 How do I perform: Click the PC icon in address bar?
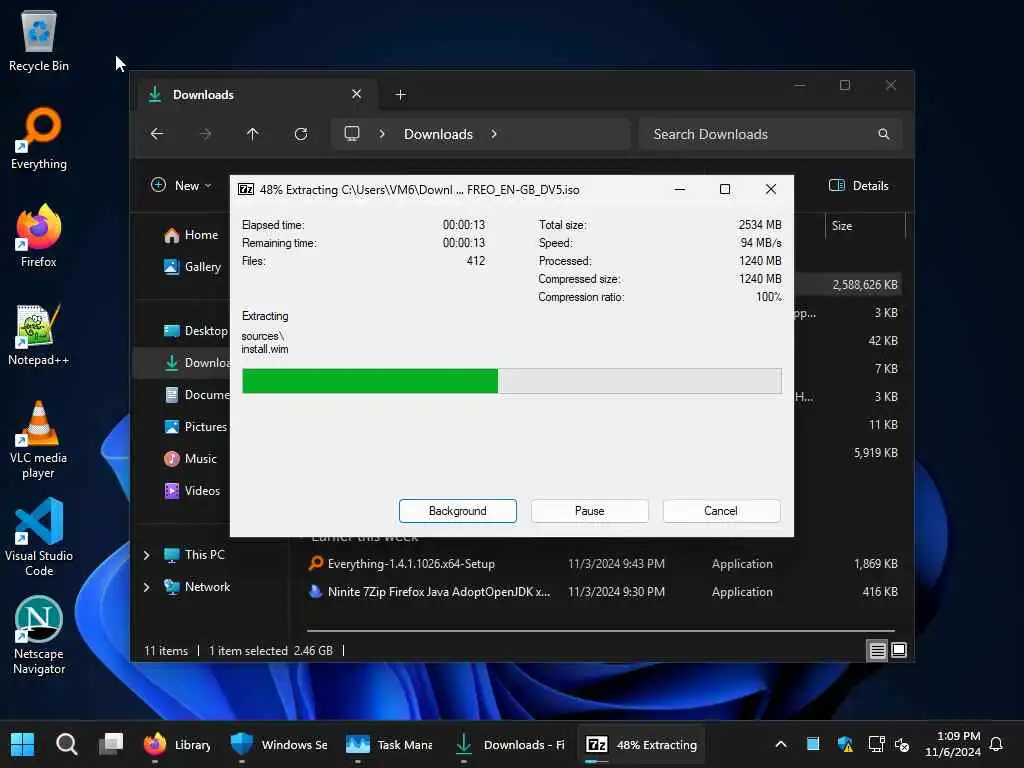click(x=352, y=134)
